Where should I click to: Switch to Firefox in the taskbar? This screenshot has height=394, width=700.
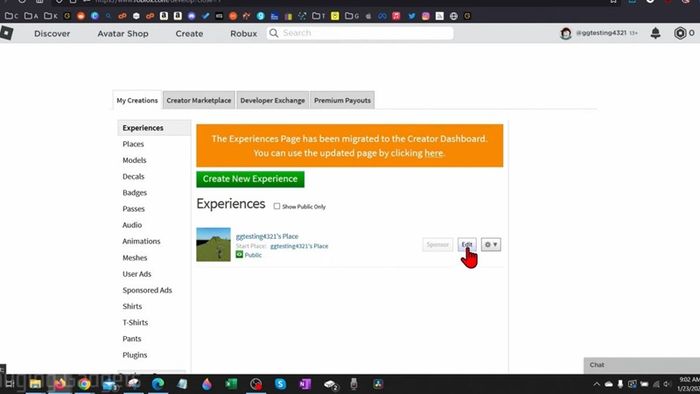pyautogui.click(x=59, y=384)
